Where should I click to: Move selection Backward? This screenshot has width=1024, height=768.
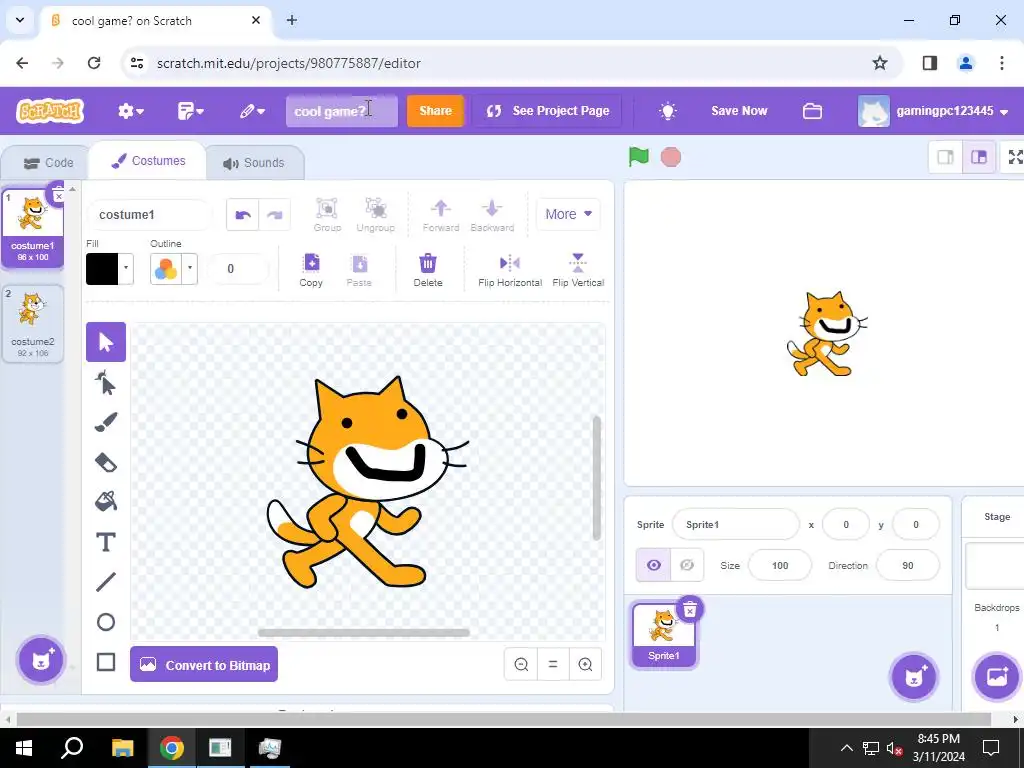click(x=492, y=215)
